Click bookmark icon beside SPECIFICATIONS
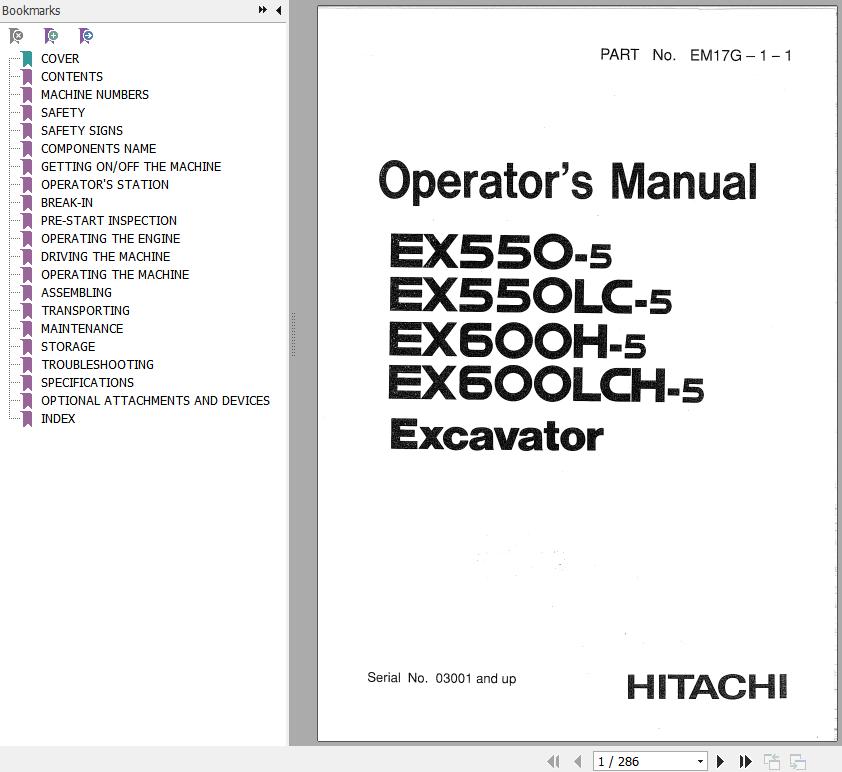The width and height of the screenshot is (842, 772). (27, 382)
